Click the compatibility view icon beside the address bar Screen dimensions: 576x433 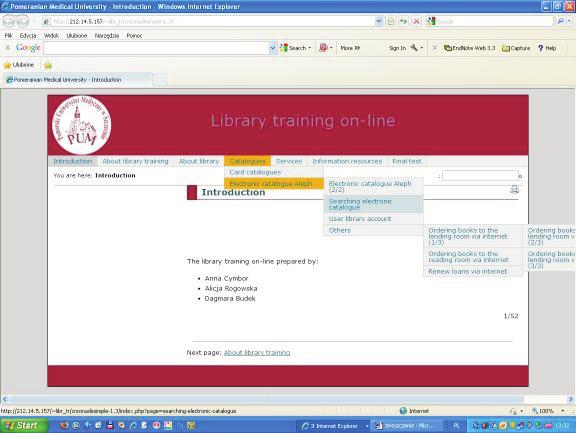[x=391, y=21]
